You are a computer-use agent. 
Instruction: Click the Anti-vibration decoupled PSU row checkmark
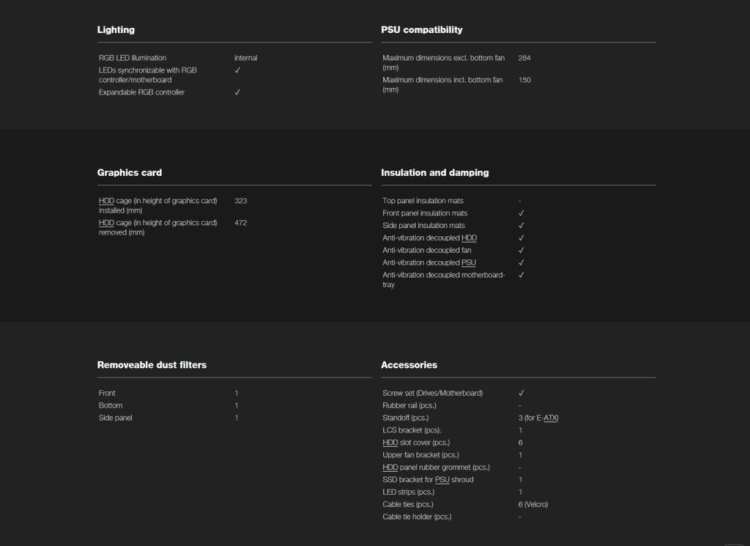point(521,262)
